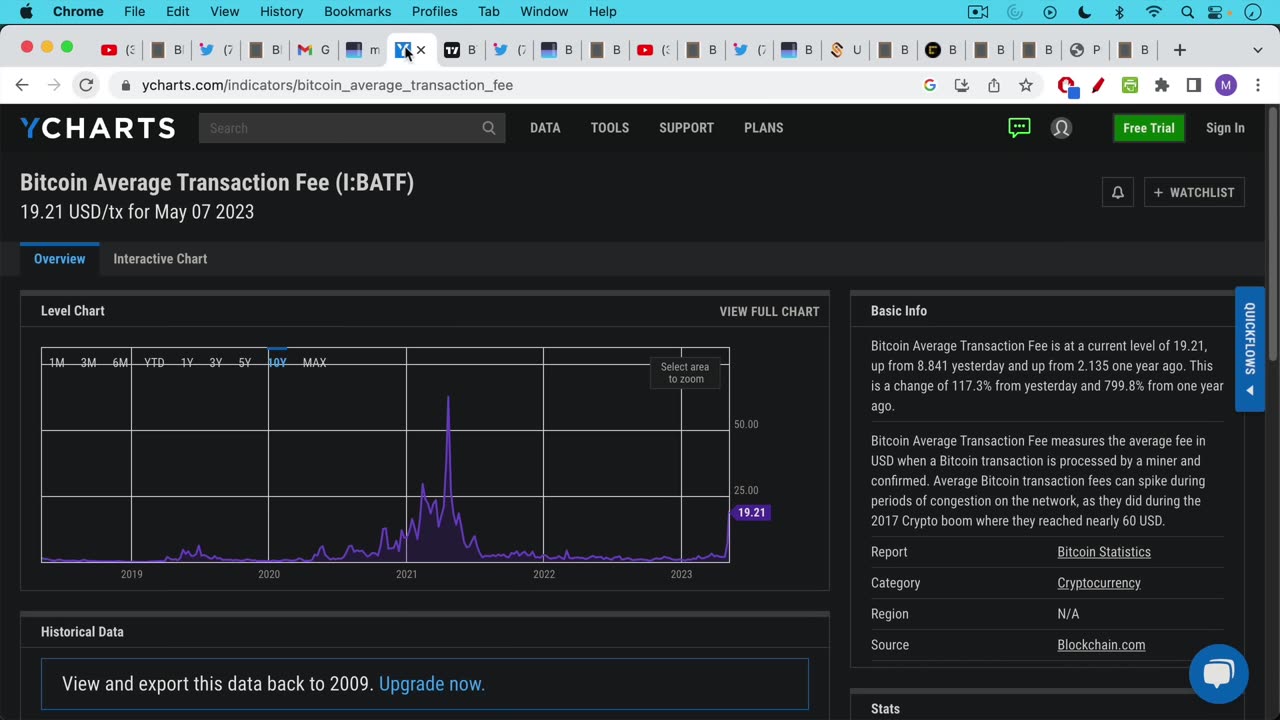Select the 1M chart range
This screenshot has height=720, width=1280.
57,363
